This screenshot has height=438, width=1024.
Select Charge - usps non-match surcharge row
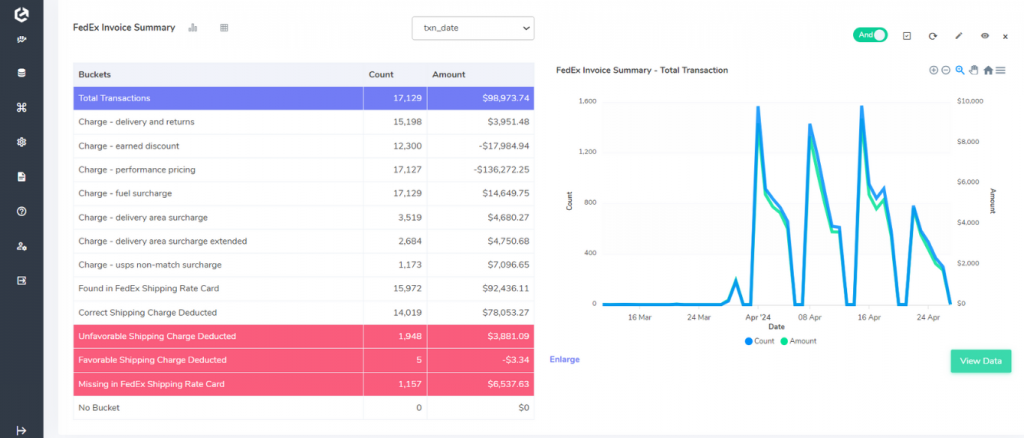304,265
